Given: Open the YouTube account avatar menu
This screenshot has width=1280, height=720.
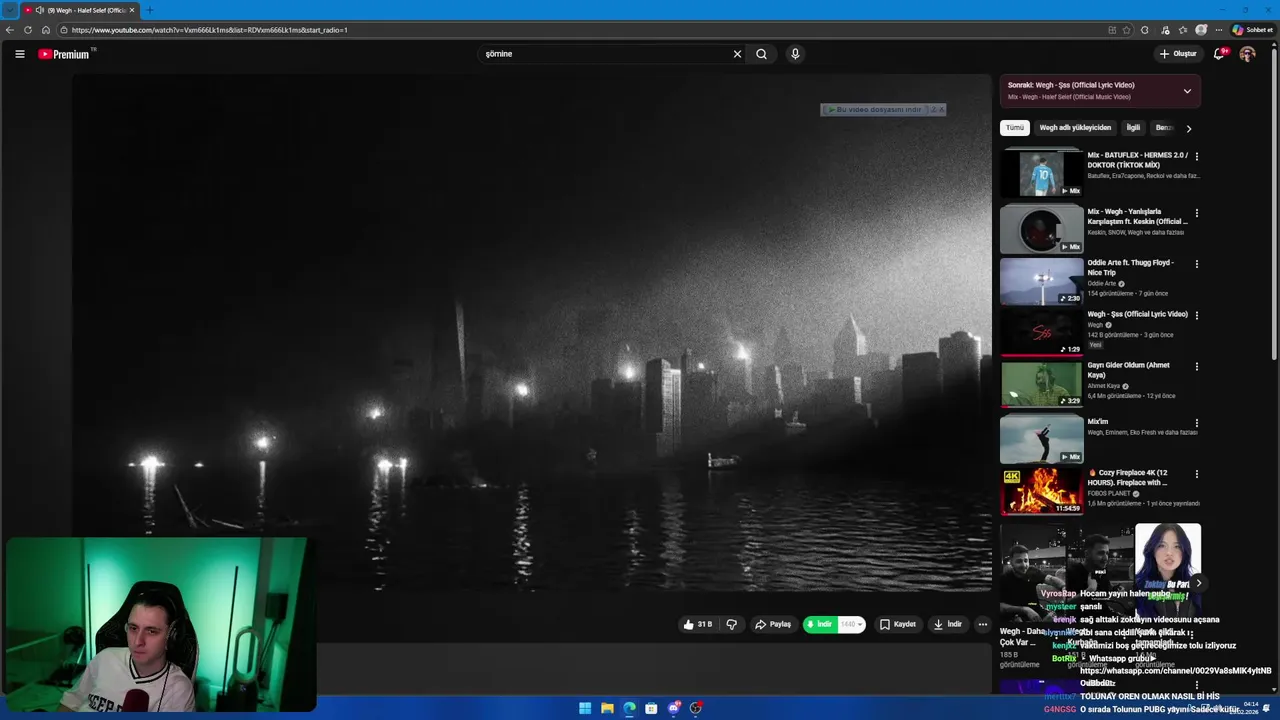Looking at the screenshot, I should [x=1247, y=54].
